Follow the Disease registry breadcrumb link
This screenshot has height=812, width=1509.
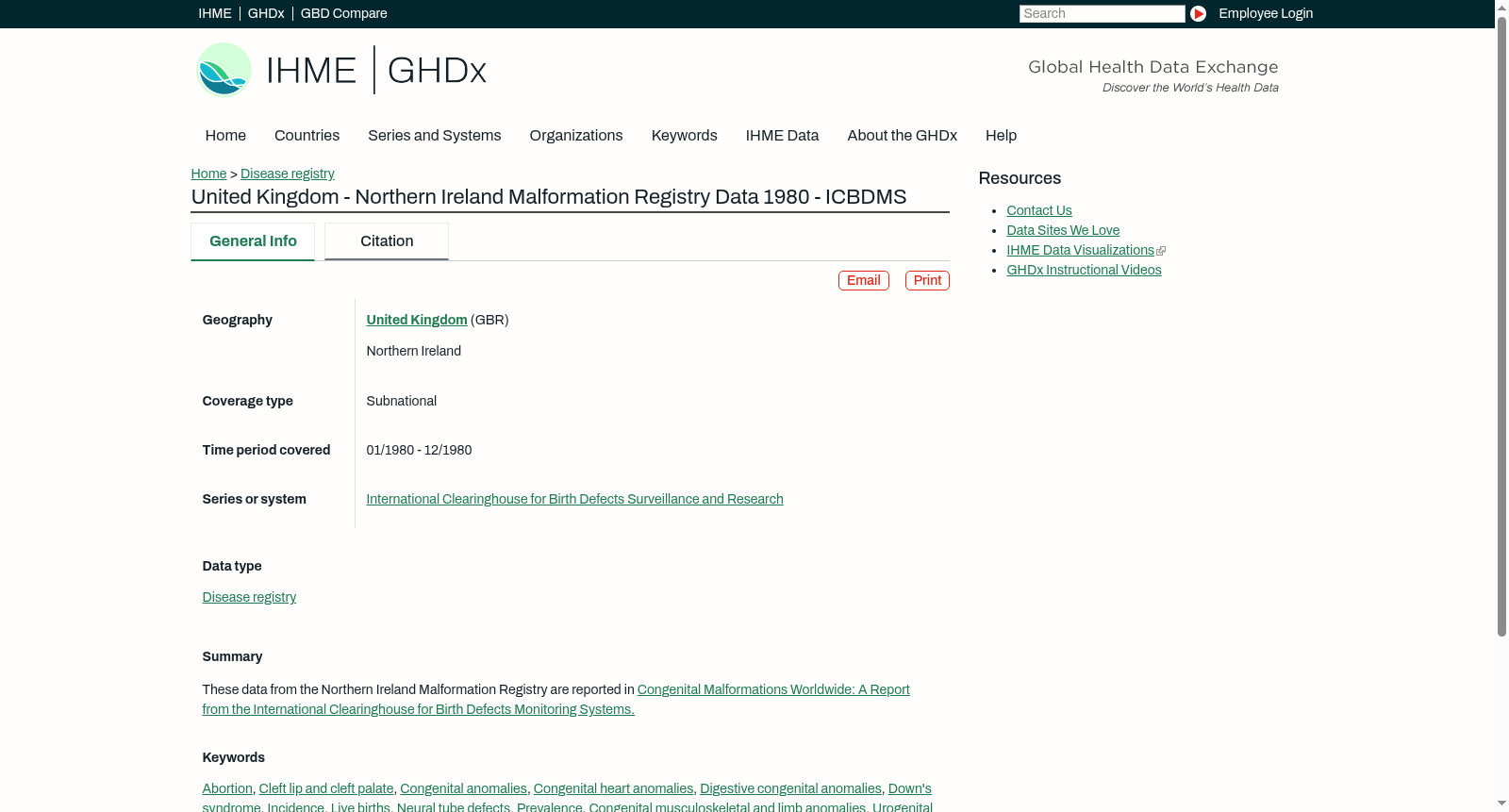pos(288,174)
